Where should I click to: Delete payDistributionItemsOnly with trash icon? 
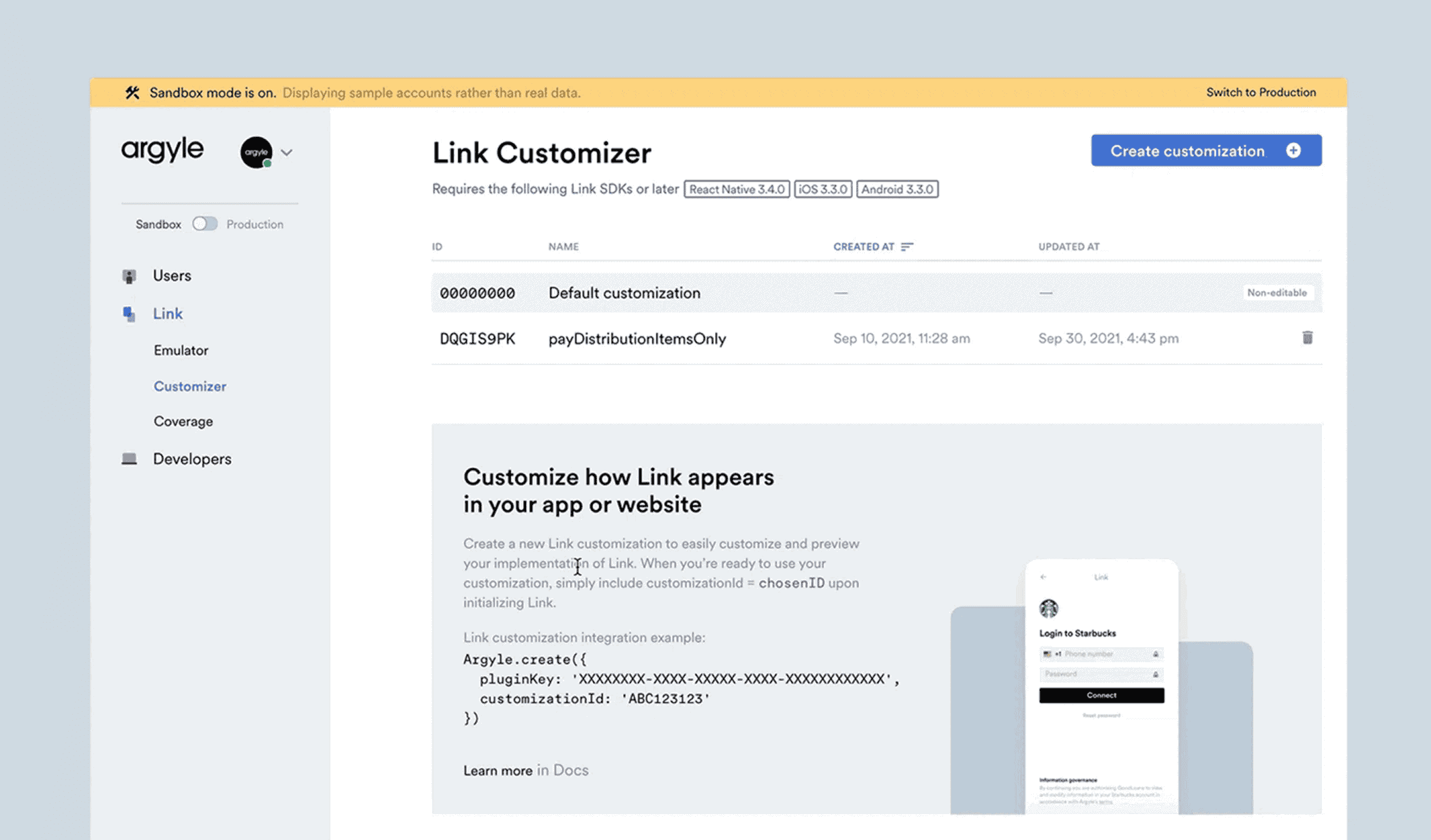(x=1307, y=338)
